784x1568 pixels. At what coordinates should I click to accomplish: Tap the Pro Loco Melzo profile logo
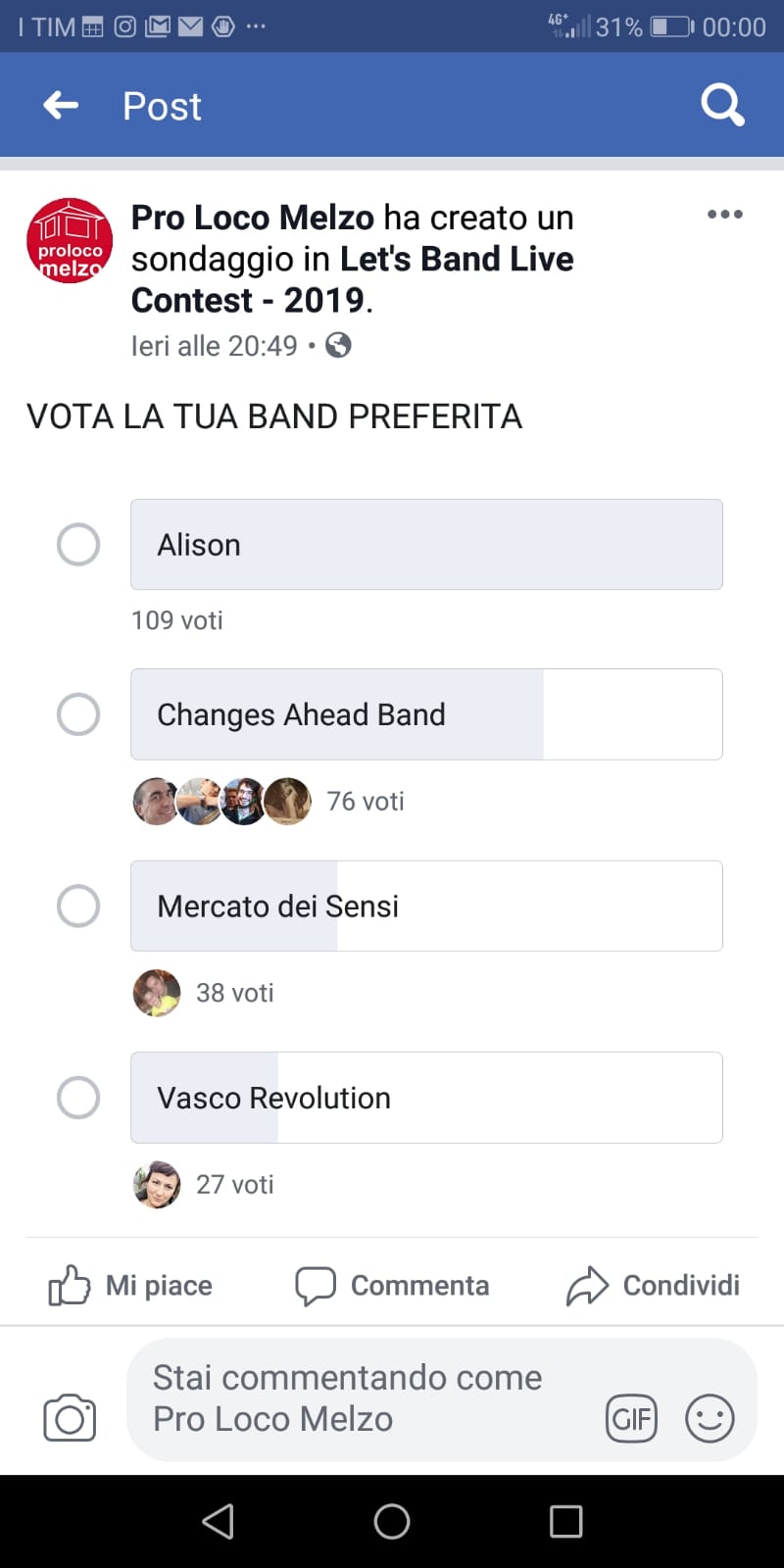pos(70,241)
